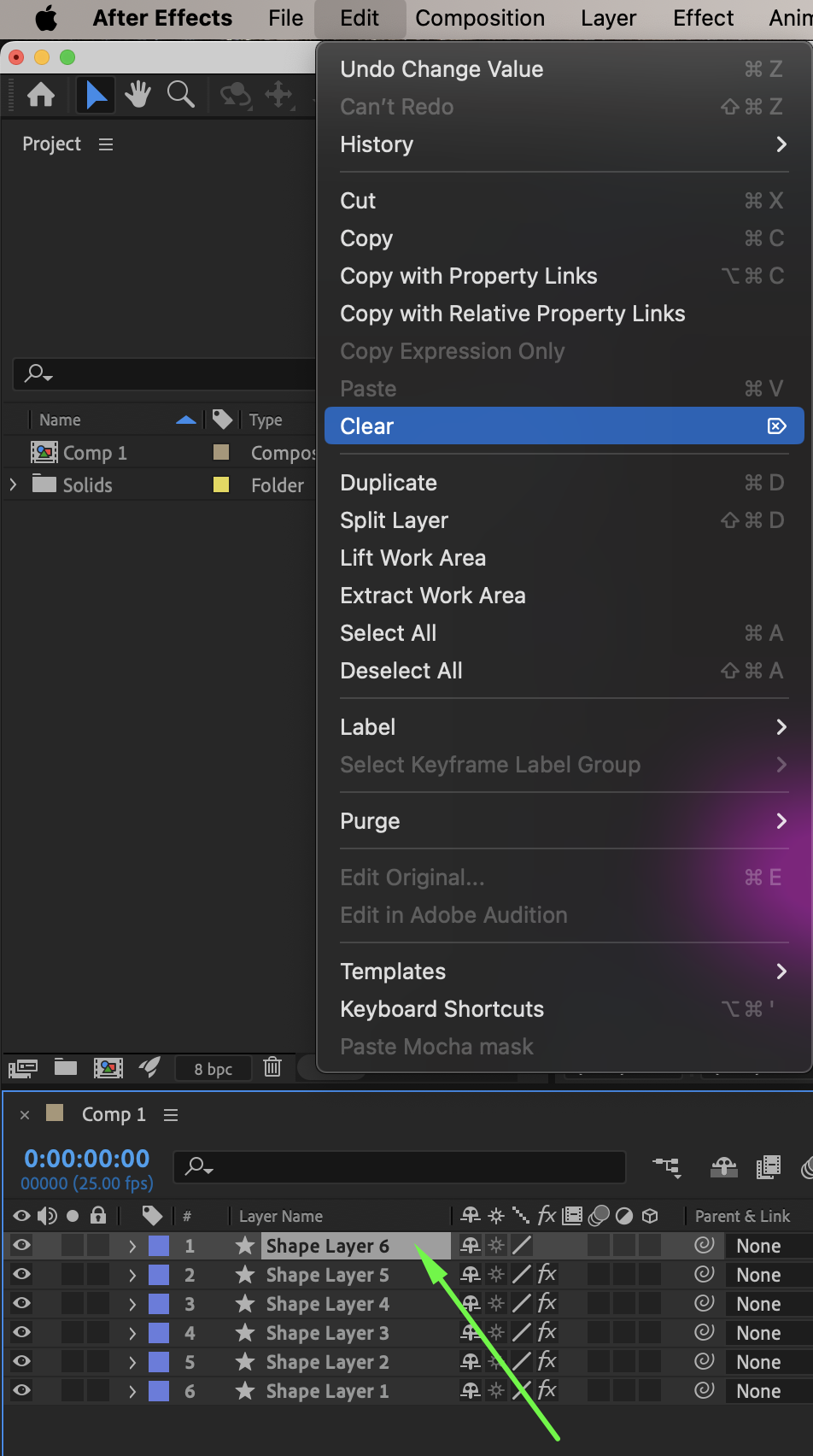Click the Layer Name column header
The height and width of the screenshot is (1456, 813).
pyautogui.click(x=281, y=1216)
